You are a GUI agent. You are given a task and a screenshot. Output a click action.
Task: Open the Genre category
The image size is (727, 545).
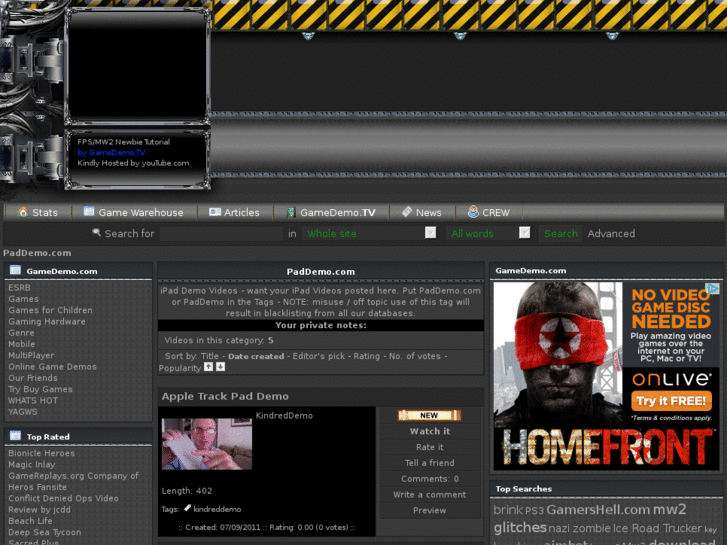coord(21,333)
